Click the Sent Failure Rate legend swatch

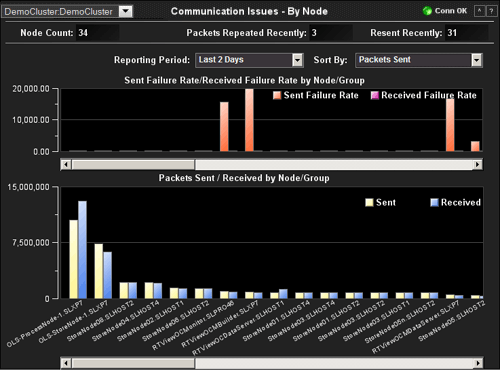tap(277, 96)
